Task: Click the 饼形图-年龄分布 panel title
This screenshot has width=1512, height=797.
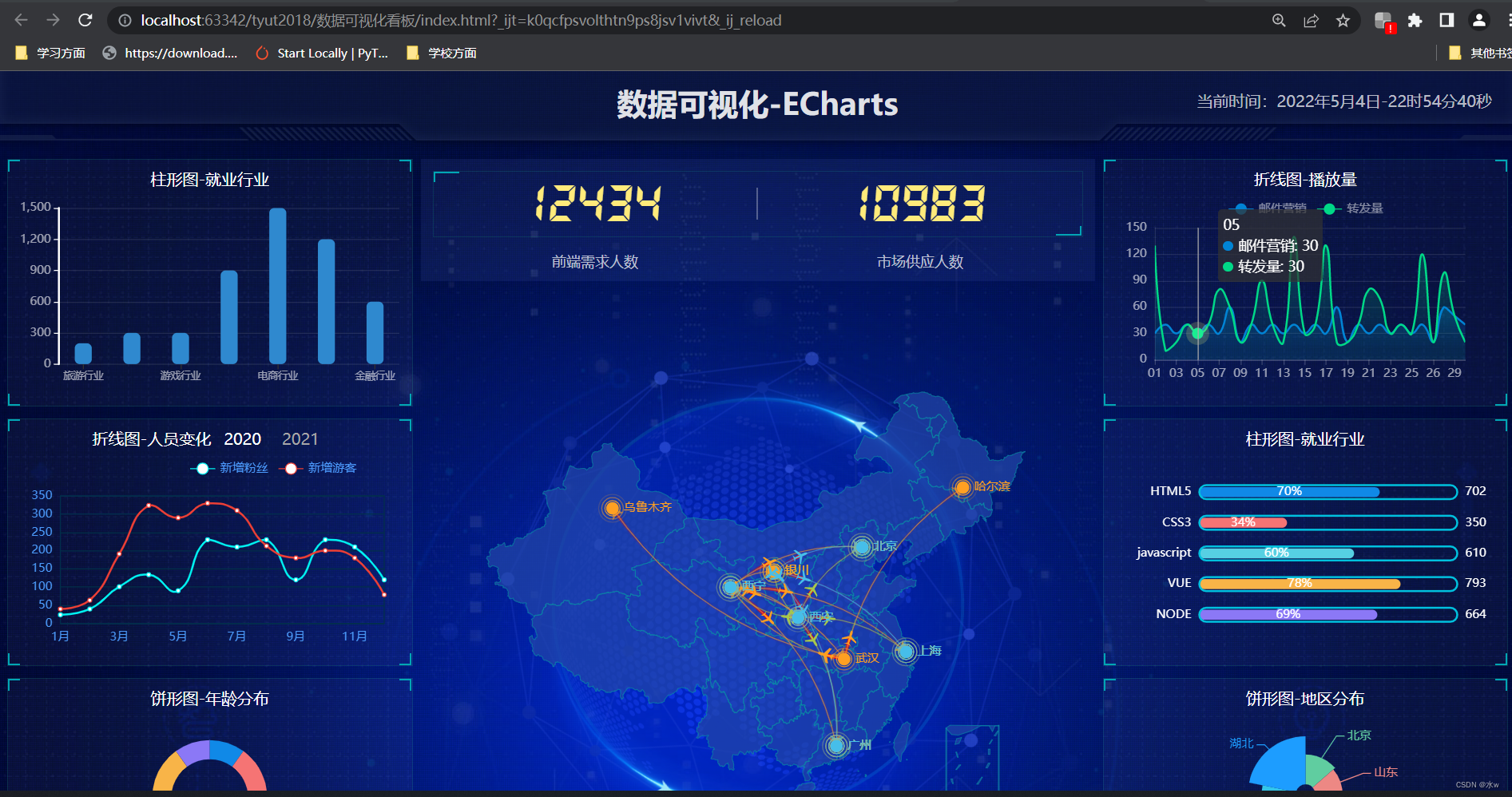Action: 209,699
